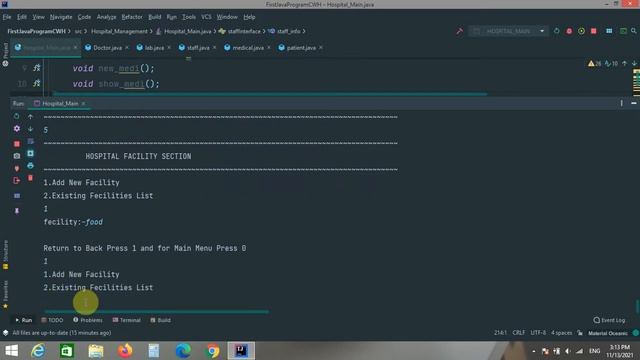
Task: Click the rerun icon in the top toolbar
Action: coord(556,31)
